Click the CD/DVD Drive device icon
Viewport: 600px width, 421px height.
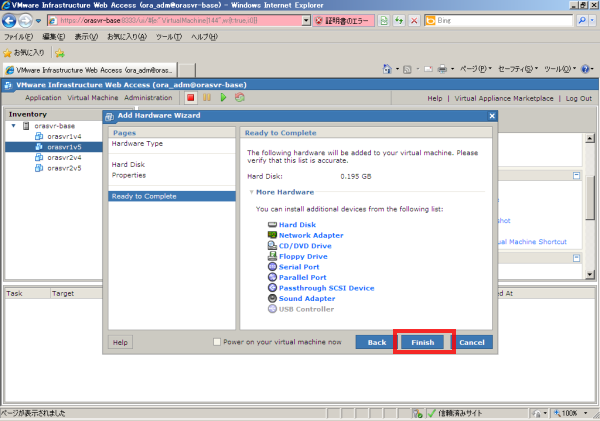(x=272, y=246)
